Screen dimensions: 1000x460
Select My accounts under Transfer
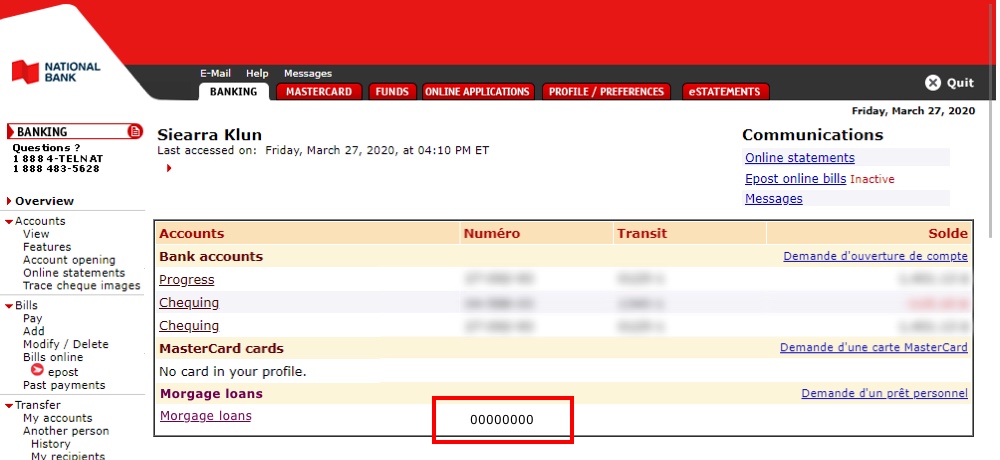[57, 418]
